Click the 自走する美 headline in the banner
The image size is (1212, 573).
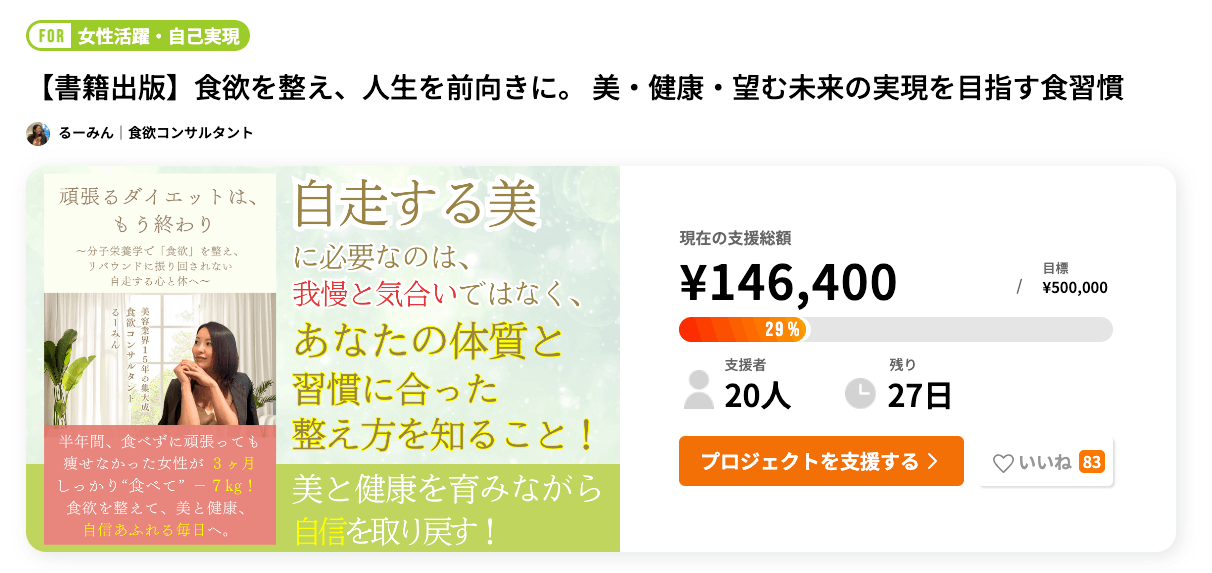click(417, 205)
